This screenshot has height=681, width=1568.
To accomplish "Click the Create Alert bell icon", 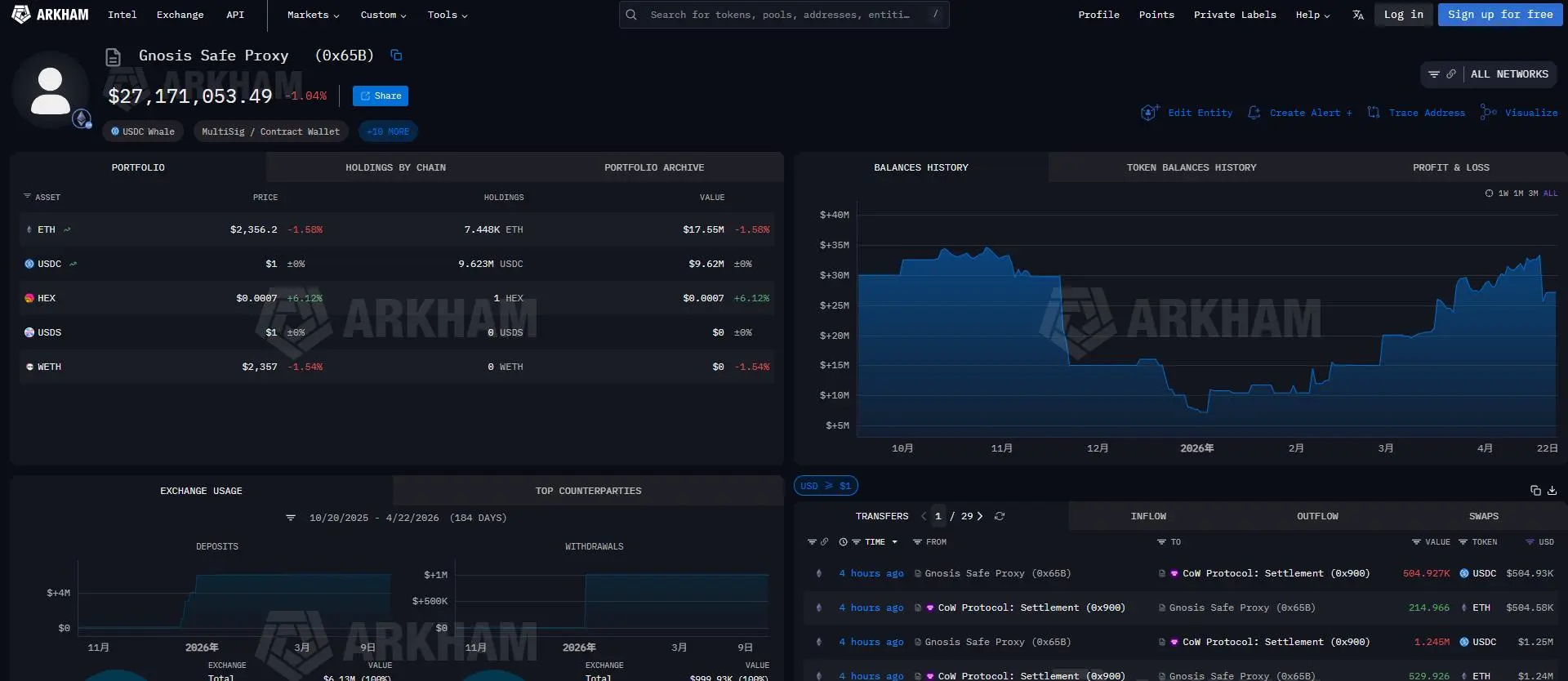I will 1254,113.
